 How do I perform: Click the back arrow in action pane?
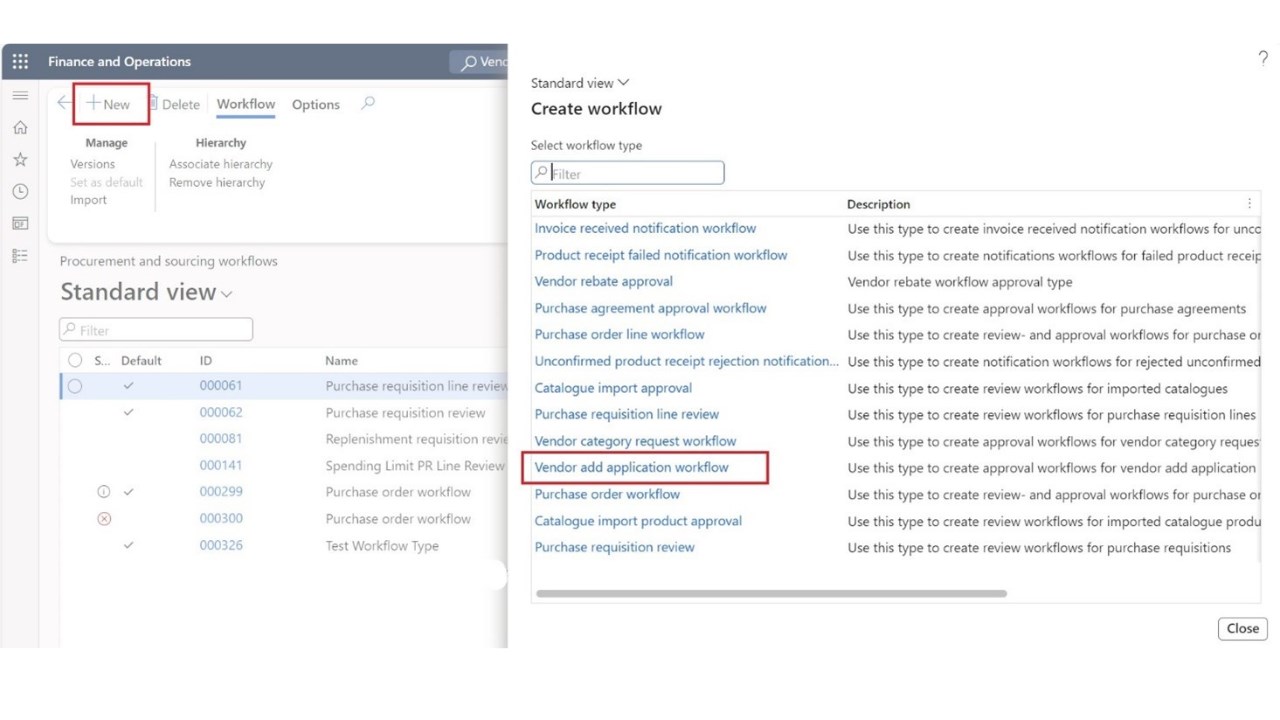point(64,103)
